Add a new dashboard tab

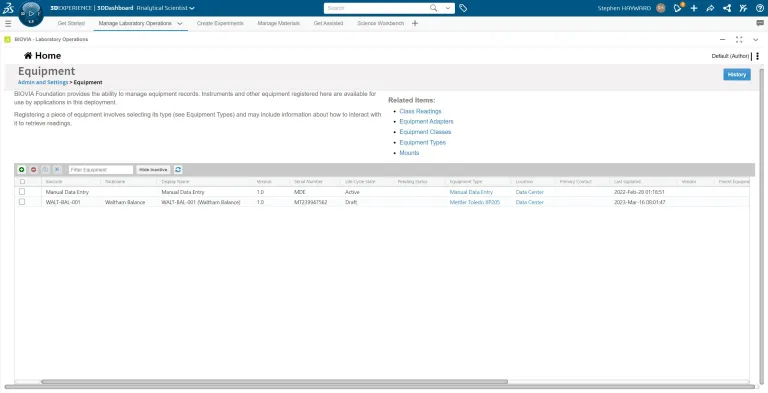tap(415, 23)
